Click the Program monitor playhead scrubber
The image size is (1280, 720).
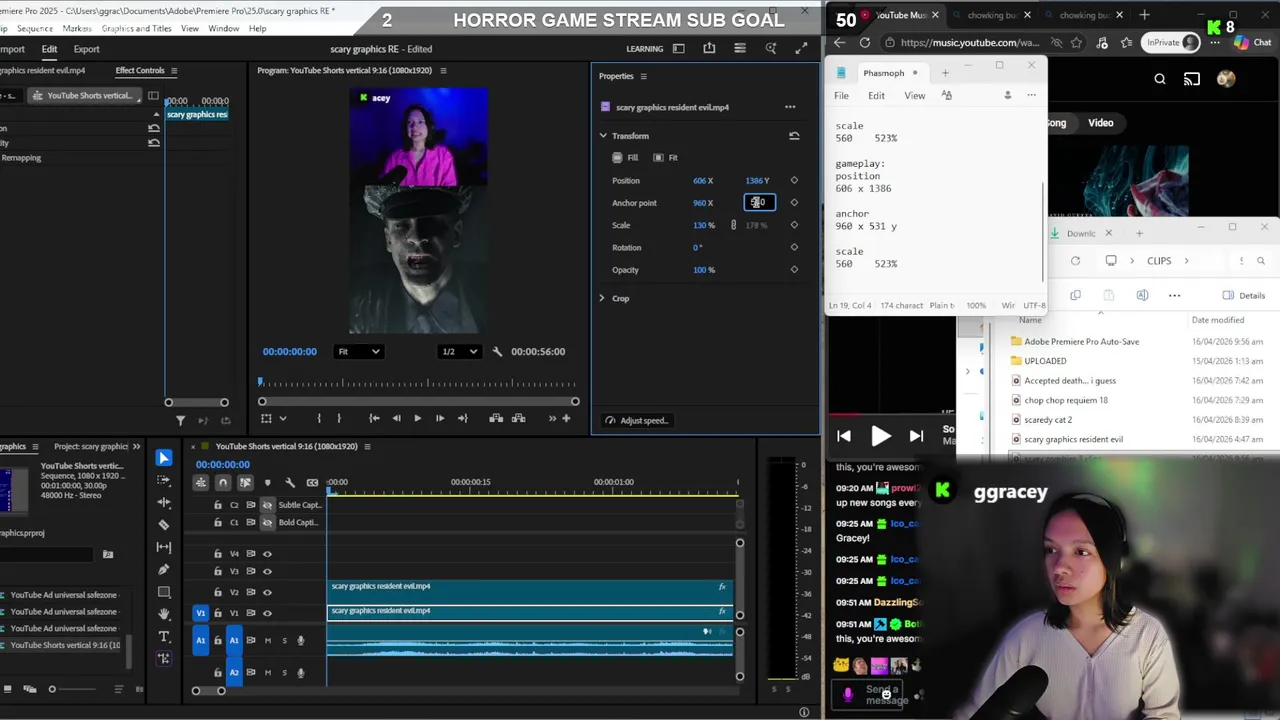point(261,382)
